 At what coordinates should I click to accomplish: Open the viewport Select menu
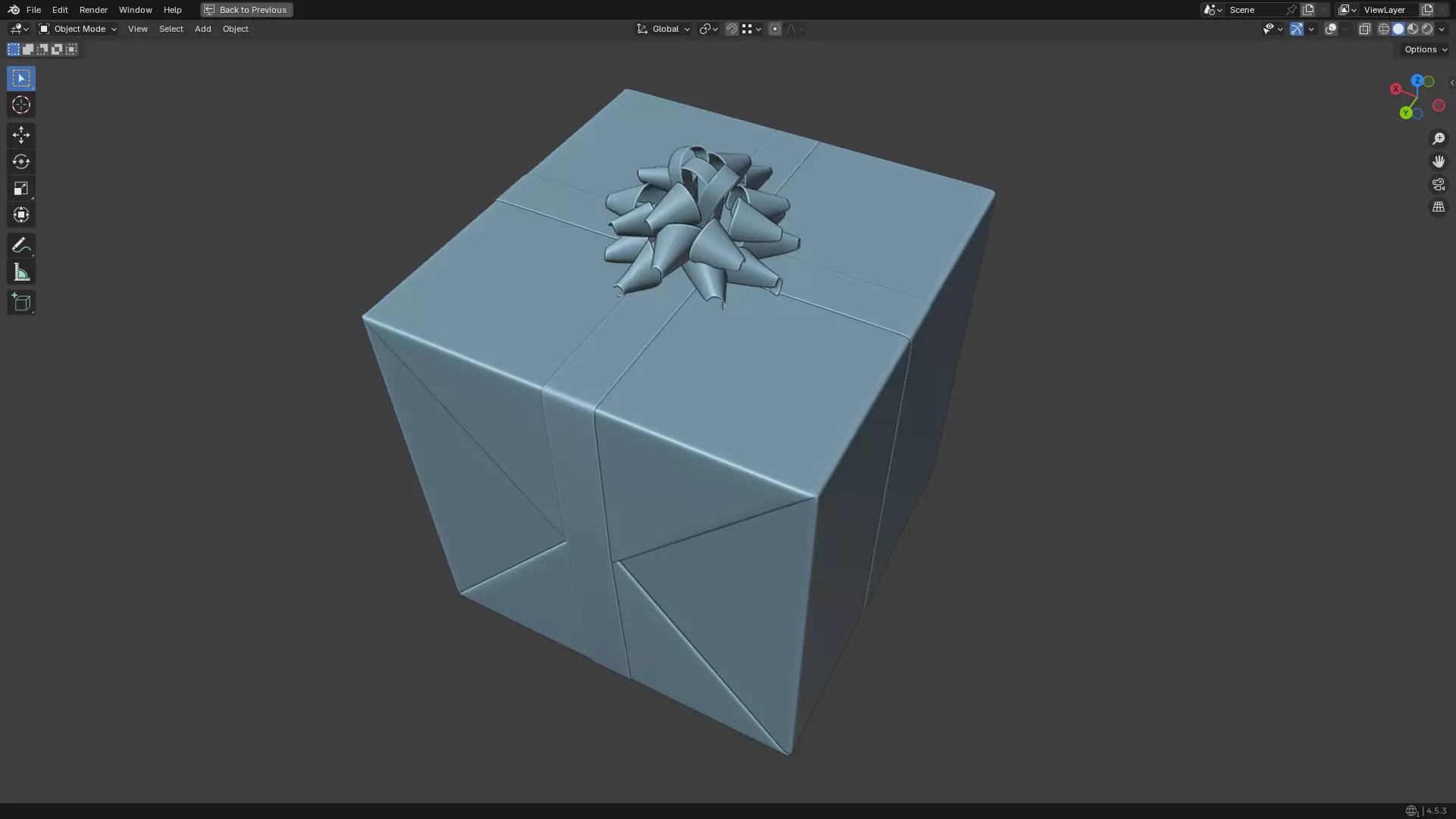click(171, 29)
